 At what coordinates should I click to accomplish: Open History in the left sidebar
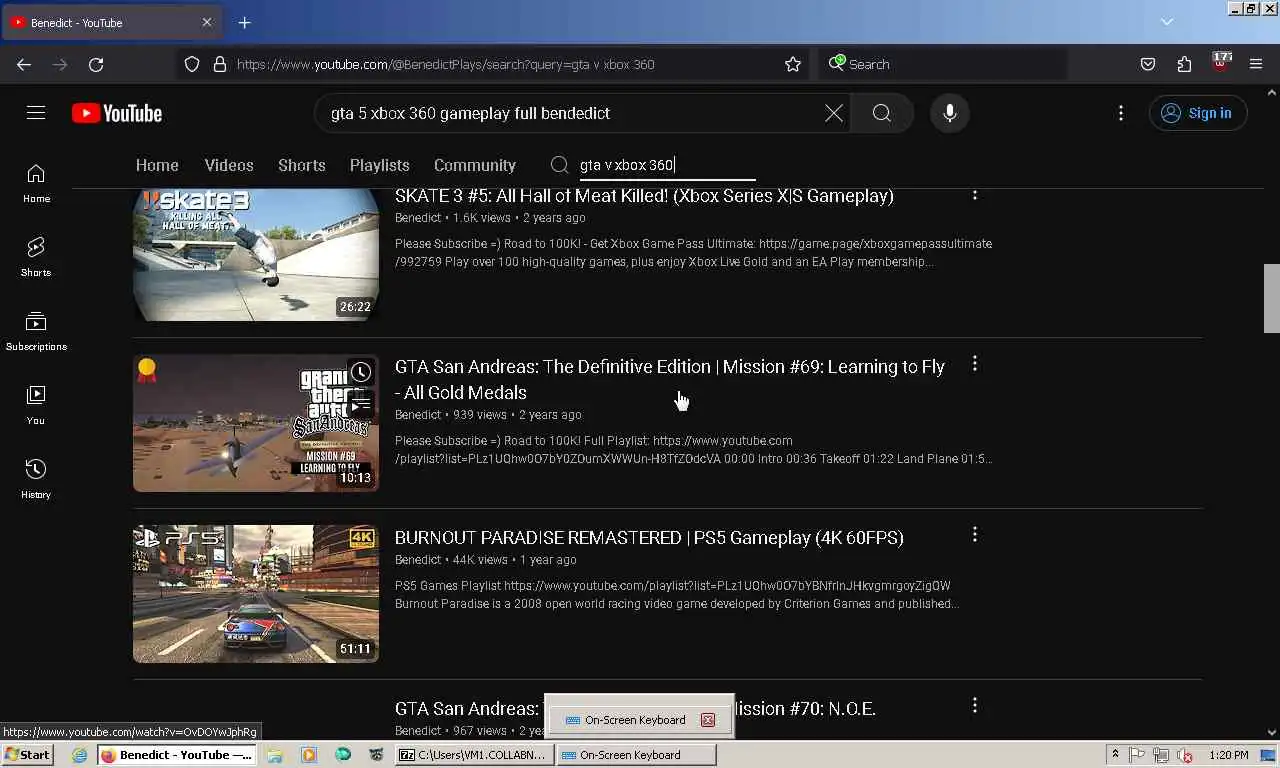pos(36,480)
